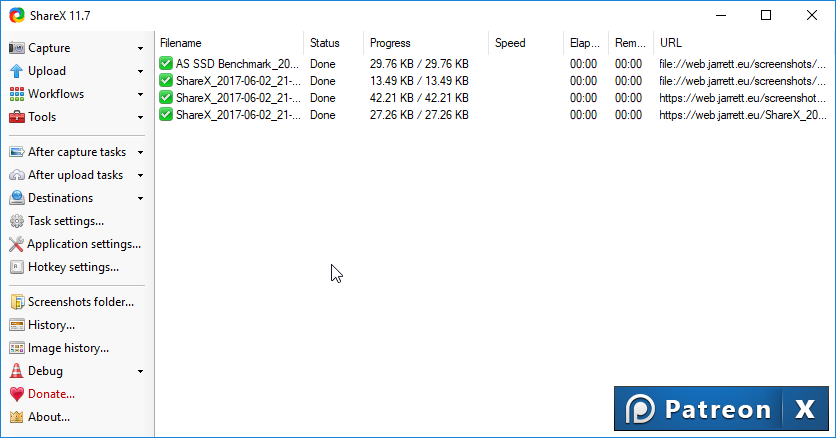Click the Donate heart icon
This screenshot has height=438, width=836.
pyautogui.click(x=17, y=394)
